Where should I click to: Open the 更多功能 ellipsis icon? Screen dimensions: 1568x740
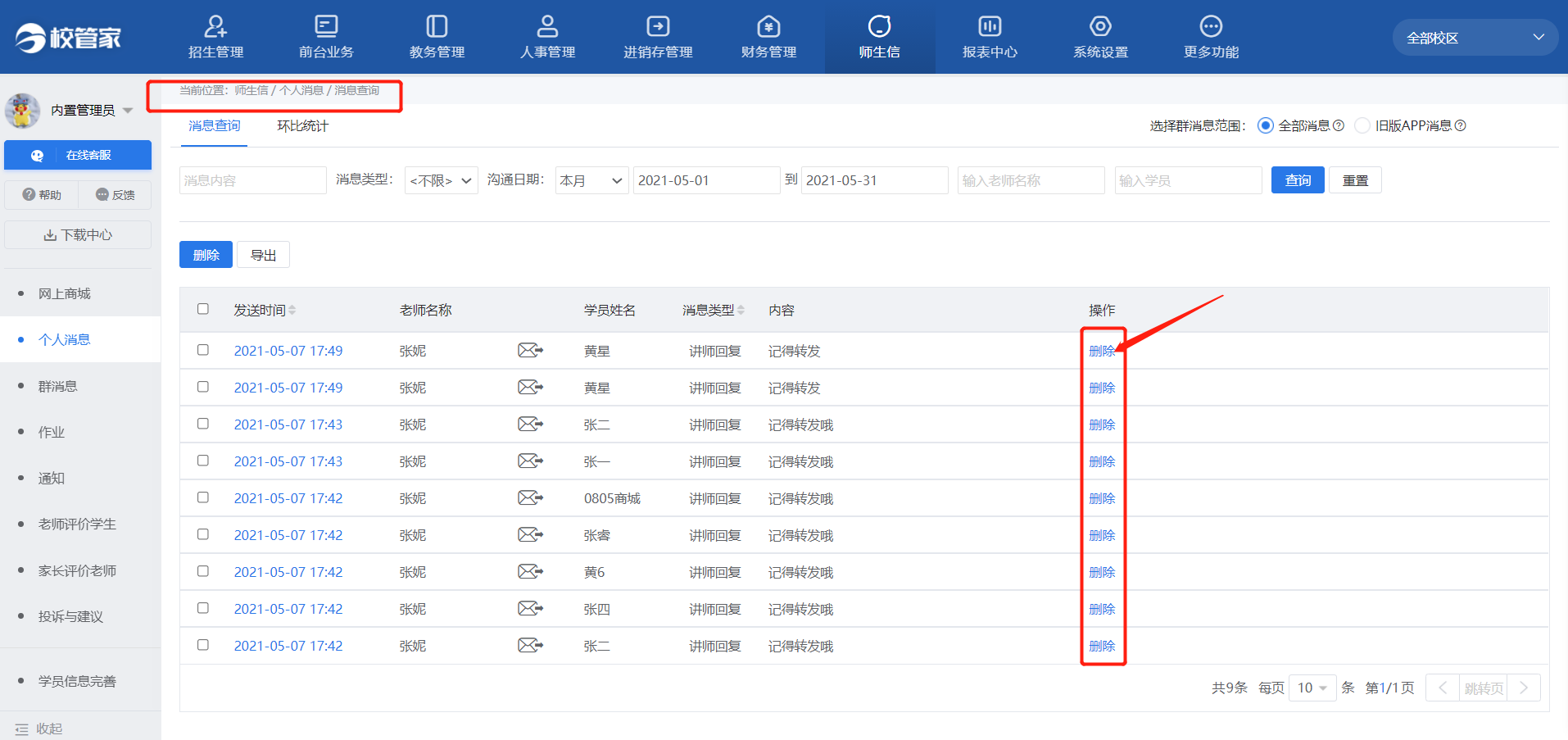tap(1211, 27)
